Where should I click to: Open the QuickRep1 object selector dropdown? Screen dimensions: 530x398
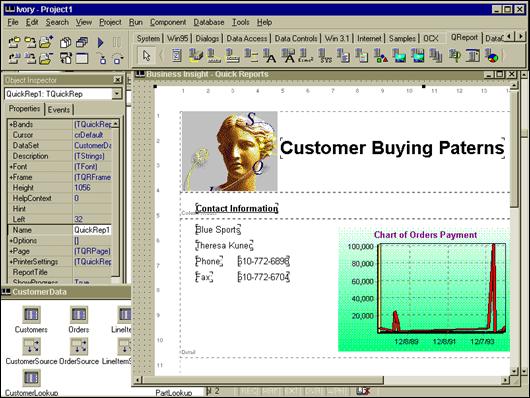click(117, 94)
